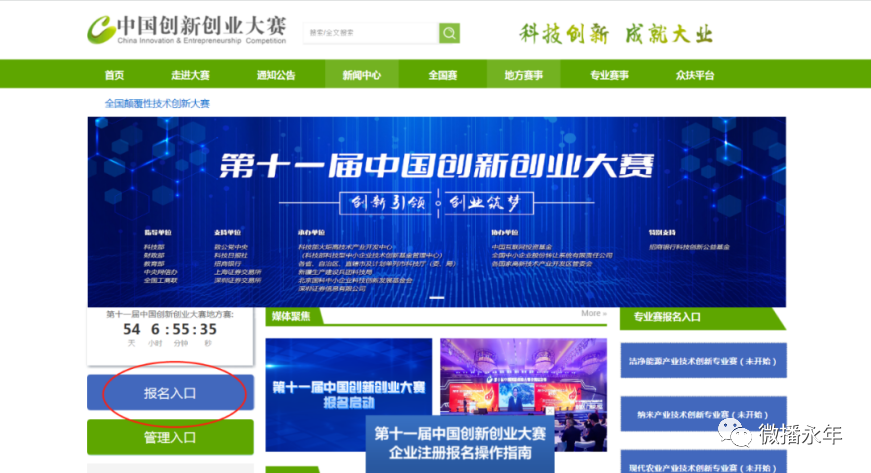Open 现代农业产业技术创新专业赛 entry
This screenshot has height=473, width=871.
coord(703,462)
